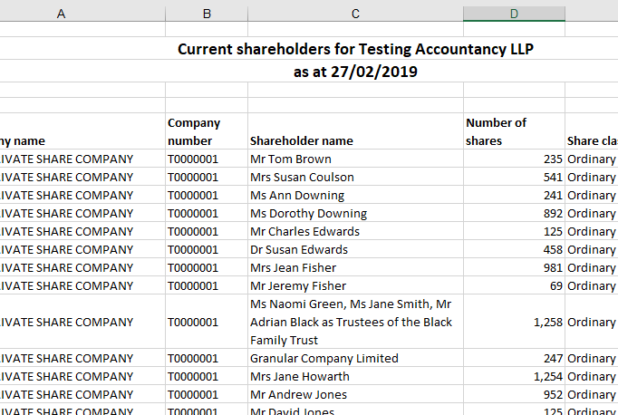The height and width of the screenshot is (415, 618).
Task: Select the 'as at 27/02/2019' date cell
Action: pyautogui.click(x=356, y=72)
